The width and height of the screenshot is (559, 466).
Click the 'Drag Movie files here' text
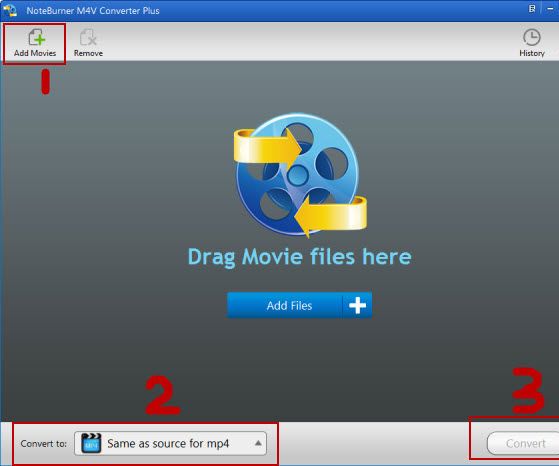[x=299, y=257]
